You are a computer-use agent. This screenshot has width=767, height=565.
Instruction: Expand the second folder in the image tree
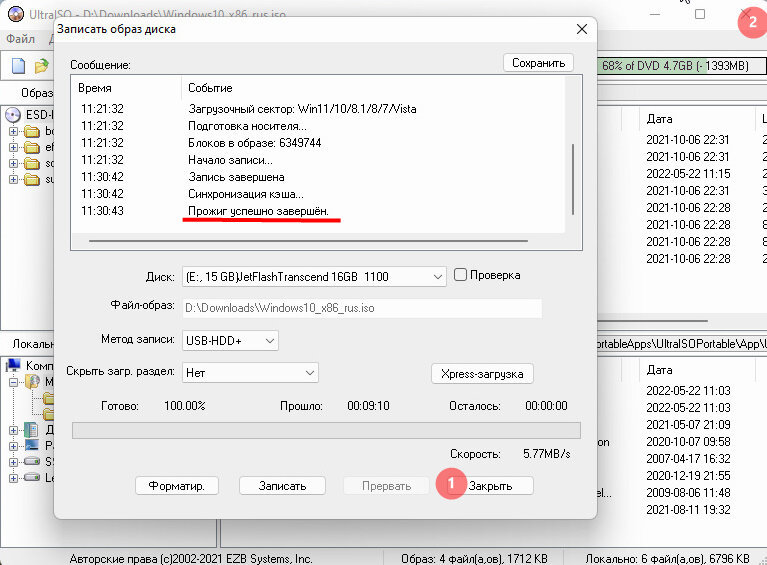(13, 147)
